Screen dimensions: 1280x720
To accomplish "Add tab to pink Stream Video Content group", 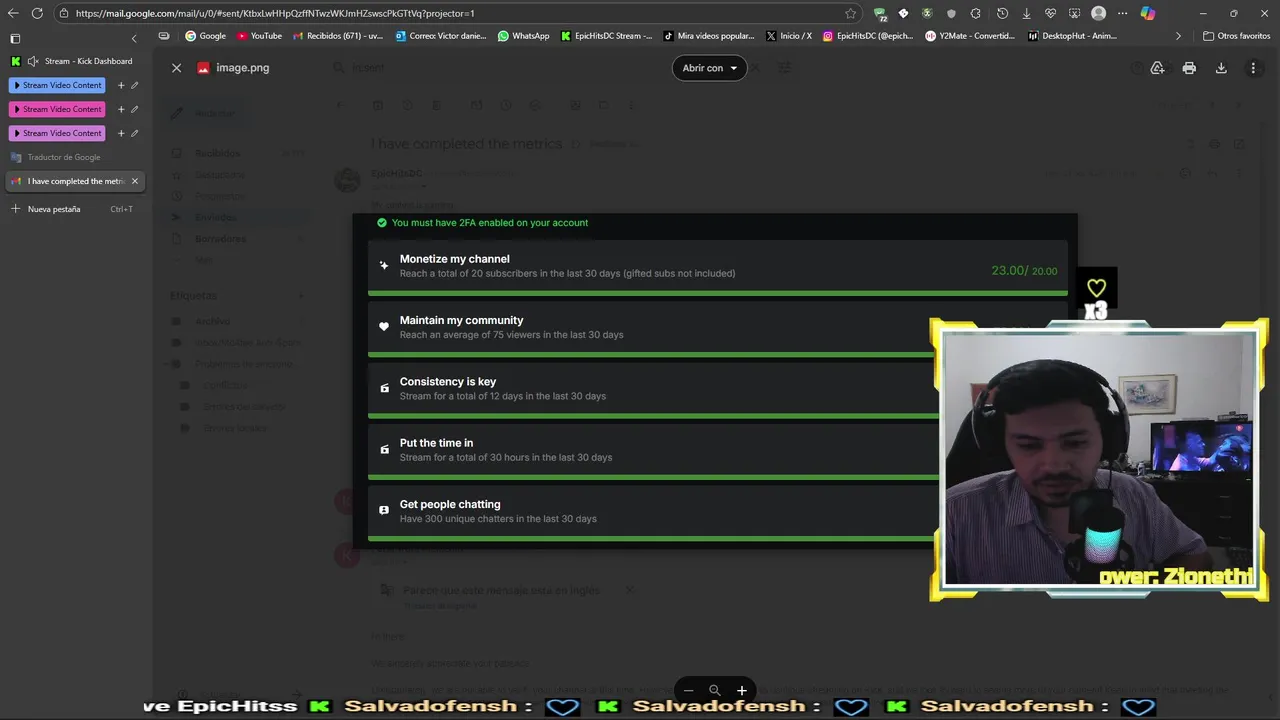I will pyautogui.click(x=121, y=109).
